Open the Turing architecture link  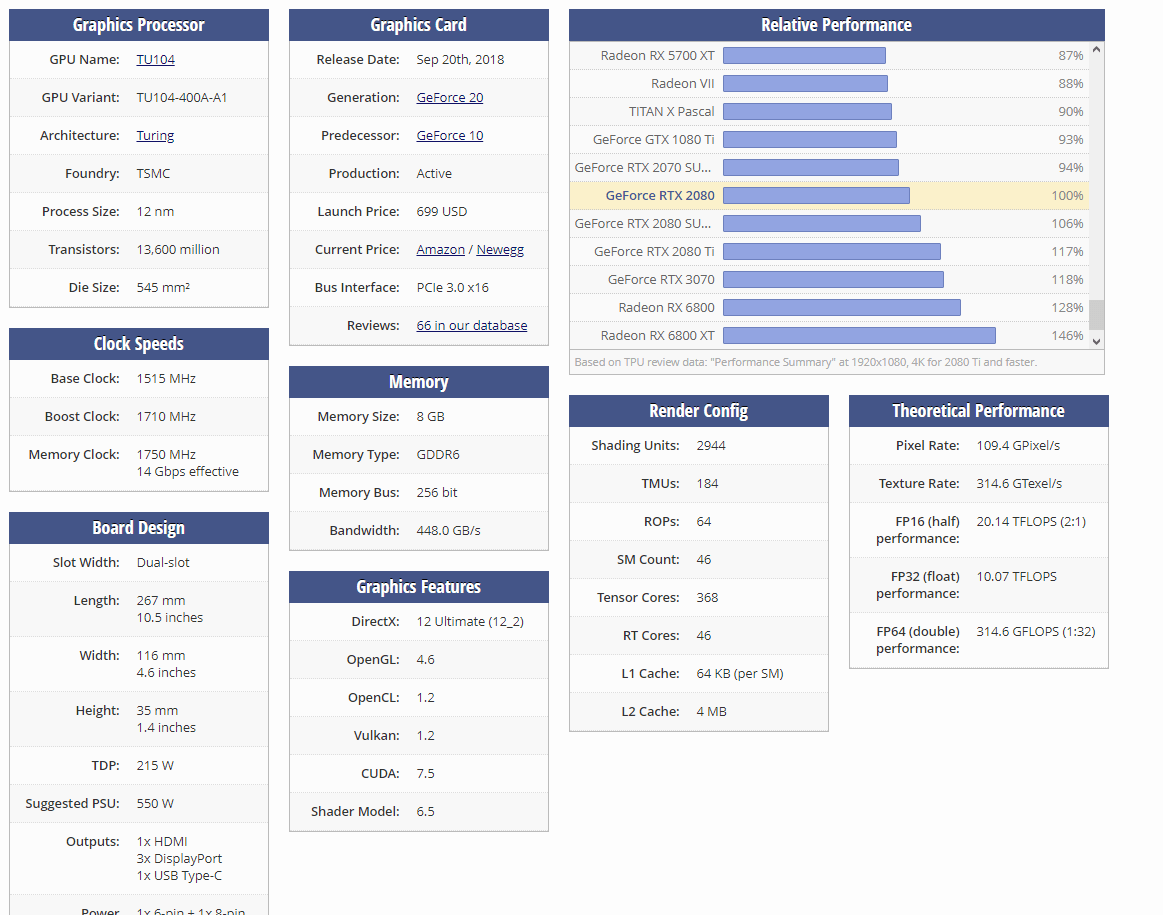coord(155,135)
